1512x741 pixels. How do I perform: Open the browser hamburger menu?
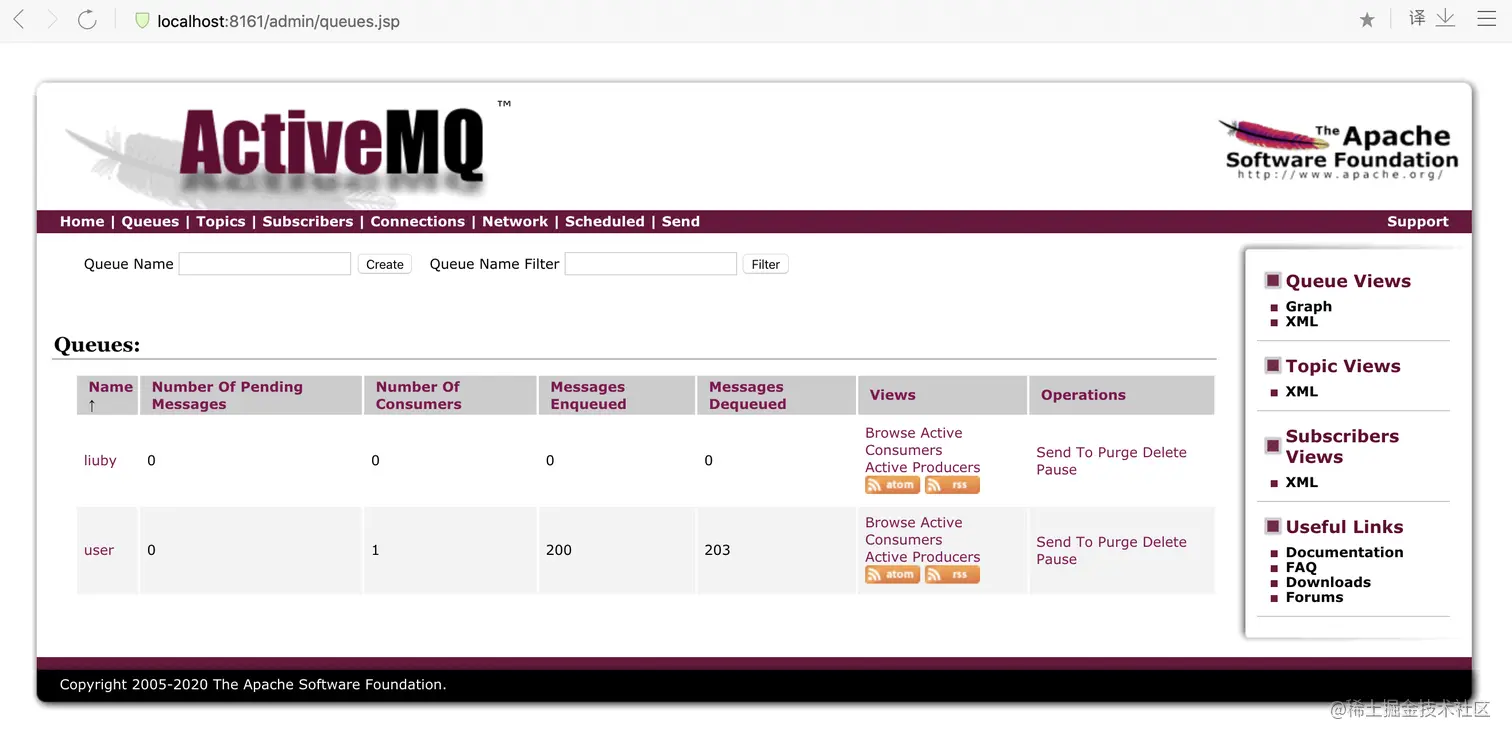[1486, 19]
